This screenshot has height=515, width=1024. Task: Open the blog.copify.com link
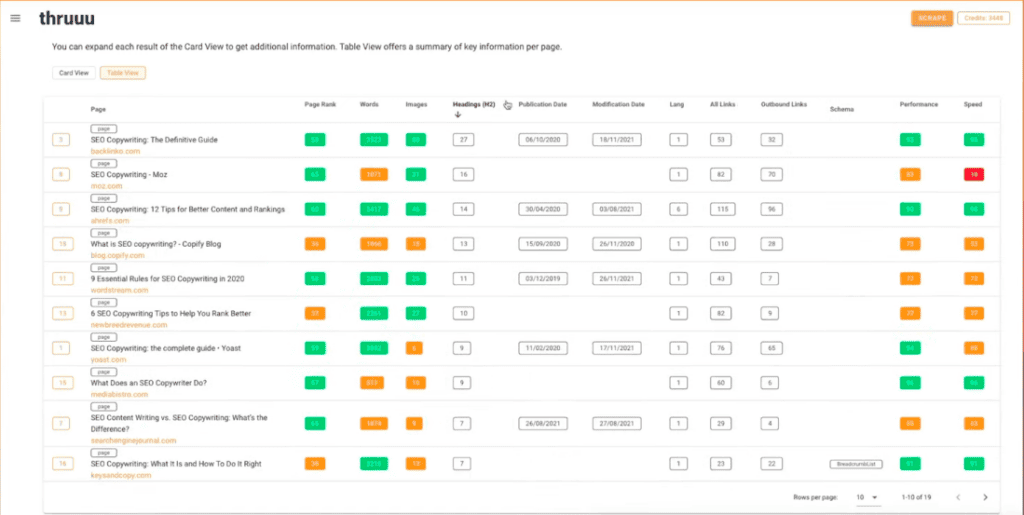click(118, 255)
